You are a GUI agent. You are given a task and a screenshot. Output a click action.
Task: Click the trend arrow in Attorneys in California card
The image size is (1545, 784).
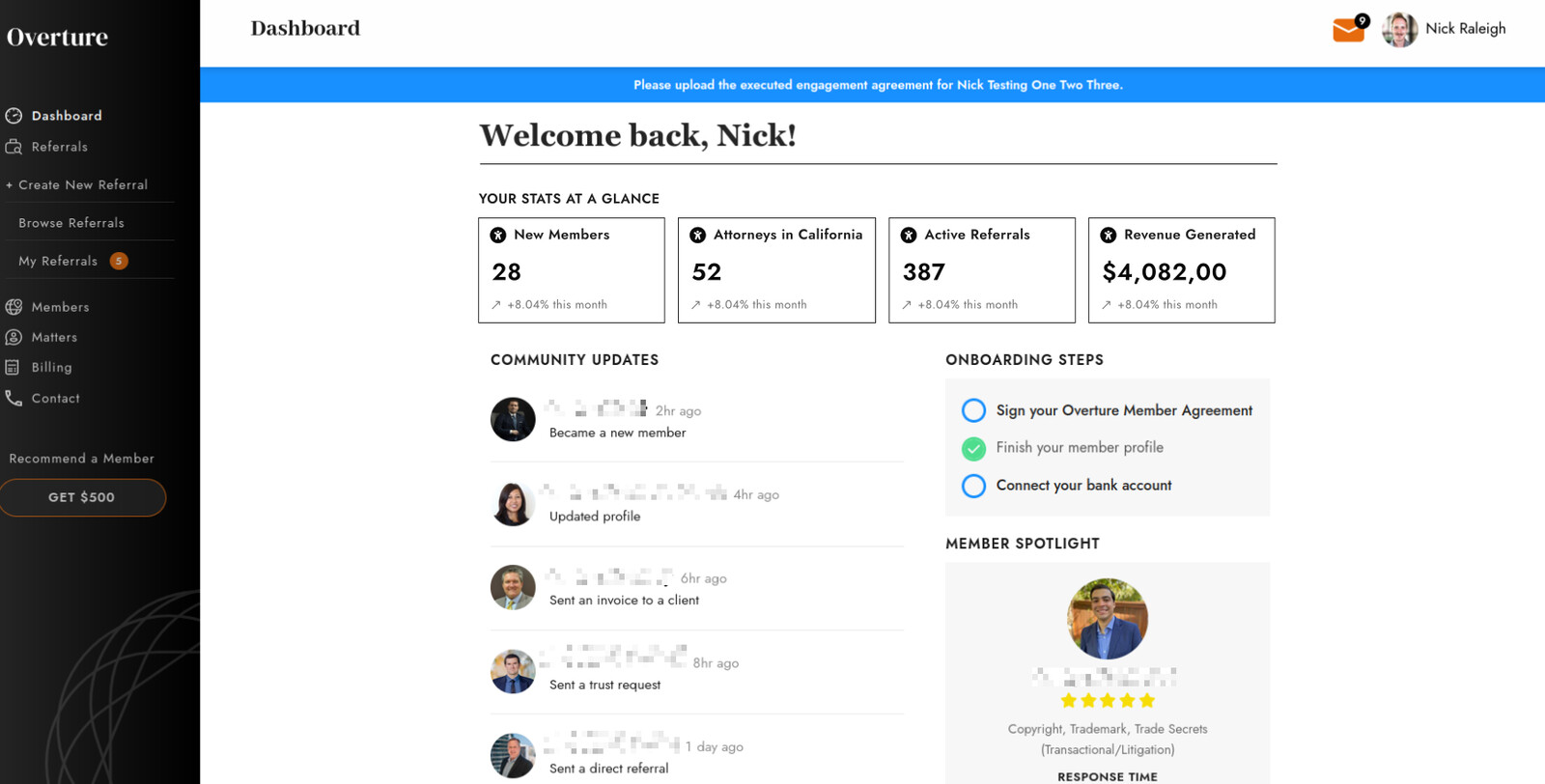[x=696, y=305]
